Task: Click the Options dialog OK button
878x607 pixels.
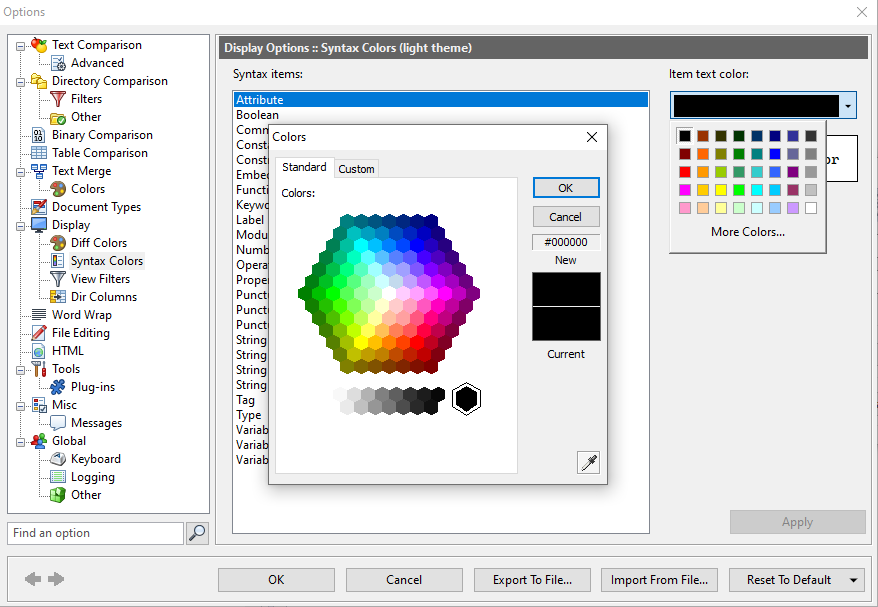Action: pos(276,580)
